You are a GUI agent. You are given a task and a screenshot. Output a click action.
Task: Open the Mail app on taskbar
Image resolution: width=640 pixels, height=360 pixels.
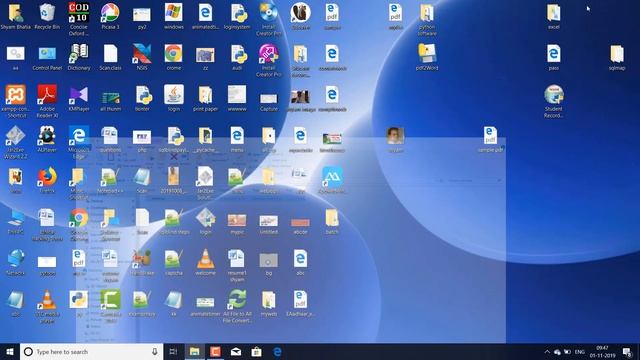pos(236,352)
